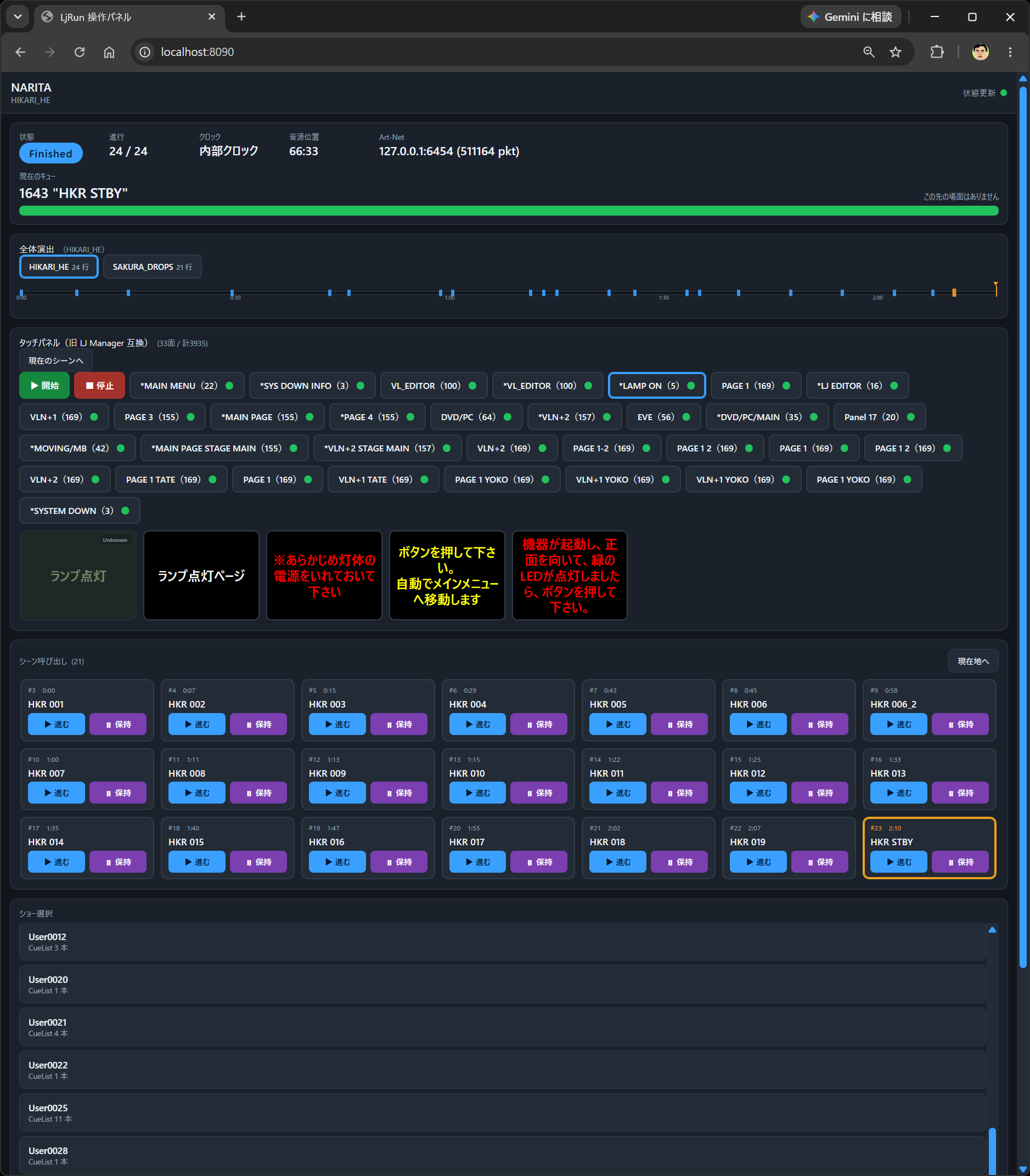
Task: Click the green cue progress bar
Action: click(x=509, y=210)
